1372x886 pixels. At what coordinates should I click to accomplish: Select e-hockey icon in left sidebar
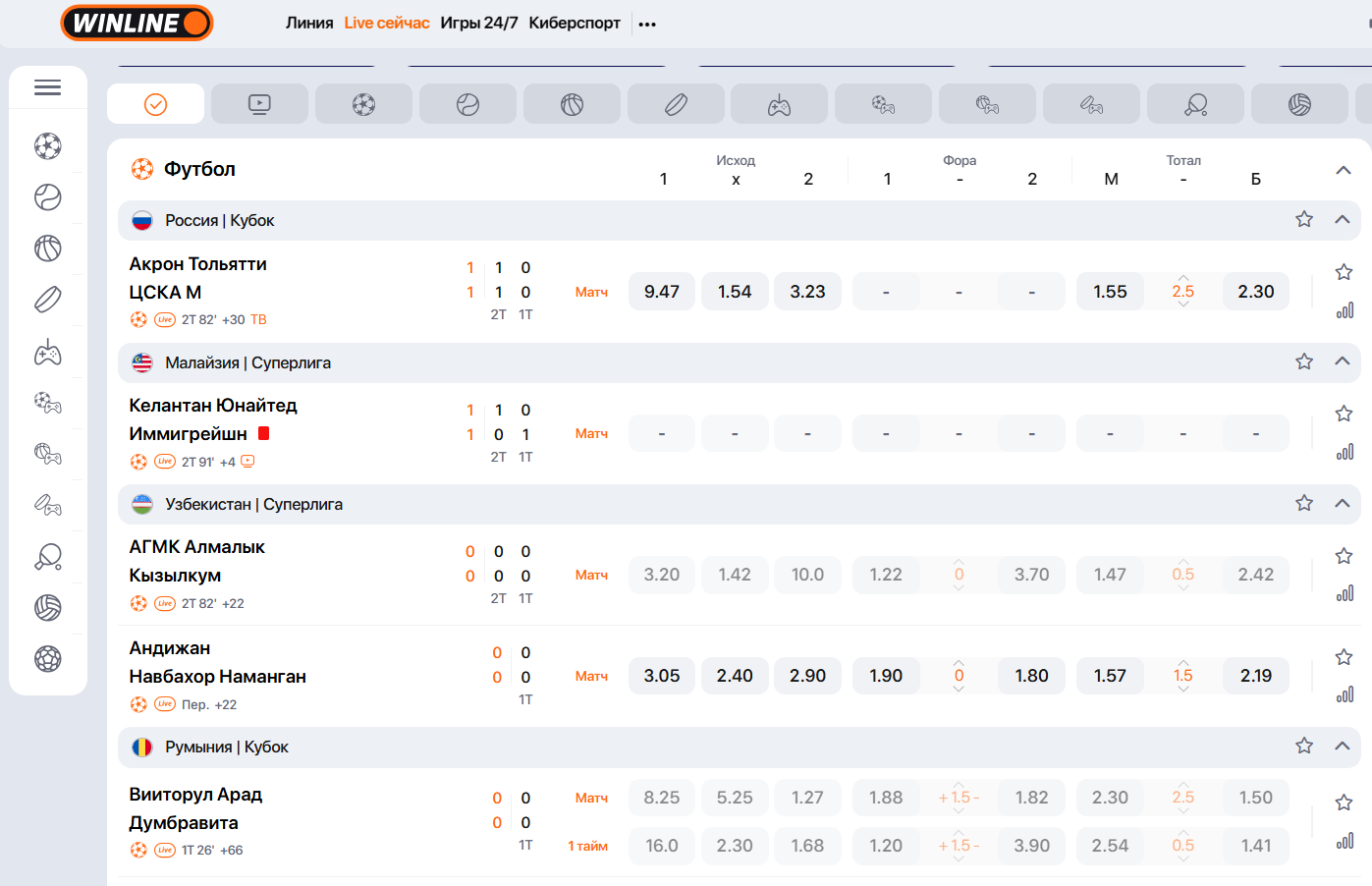point(47,505)
